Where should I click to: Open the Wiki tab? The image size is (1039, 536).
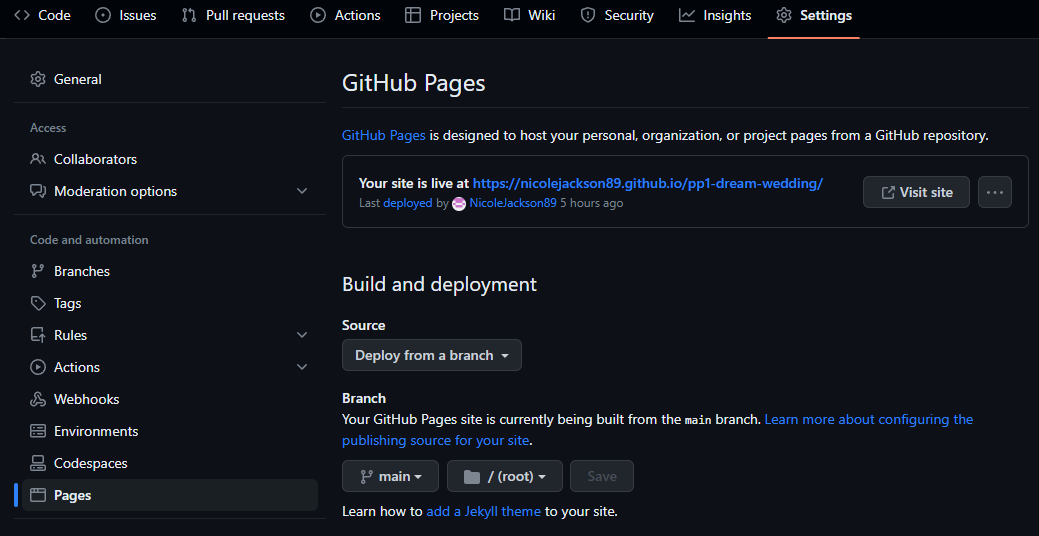point(529,15)
